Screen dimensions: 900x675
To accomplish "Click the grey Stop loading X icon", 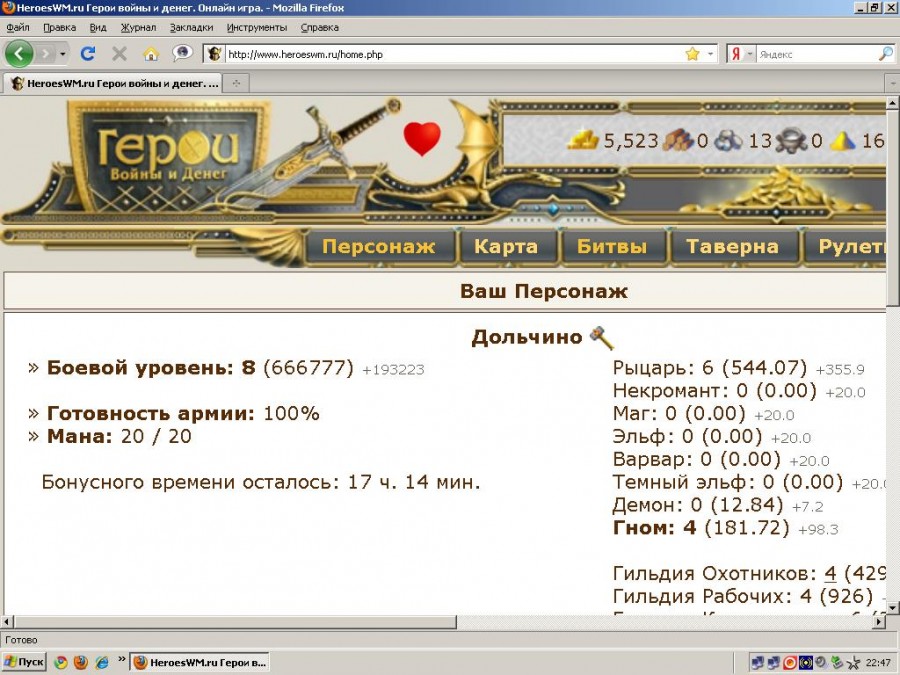I will [x=119, y=54].
